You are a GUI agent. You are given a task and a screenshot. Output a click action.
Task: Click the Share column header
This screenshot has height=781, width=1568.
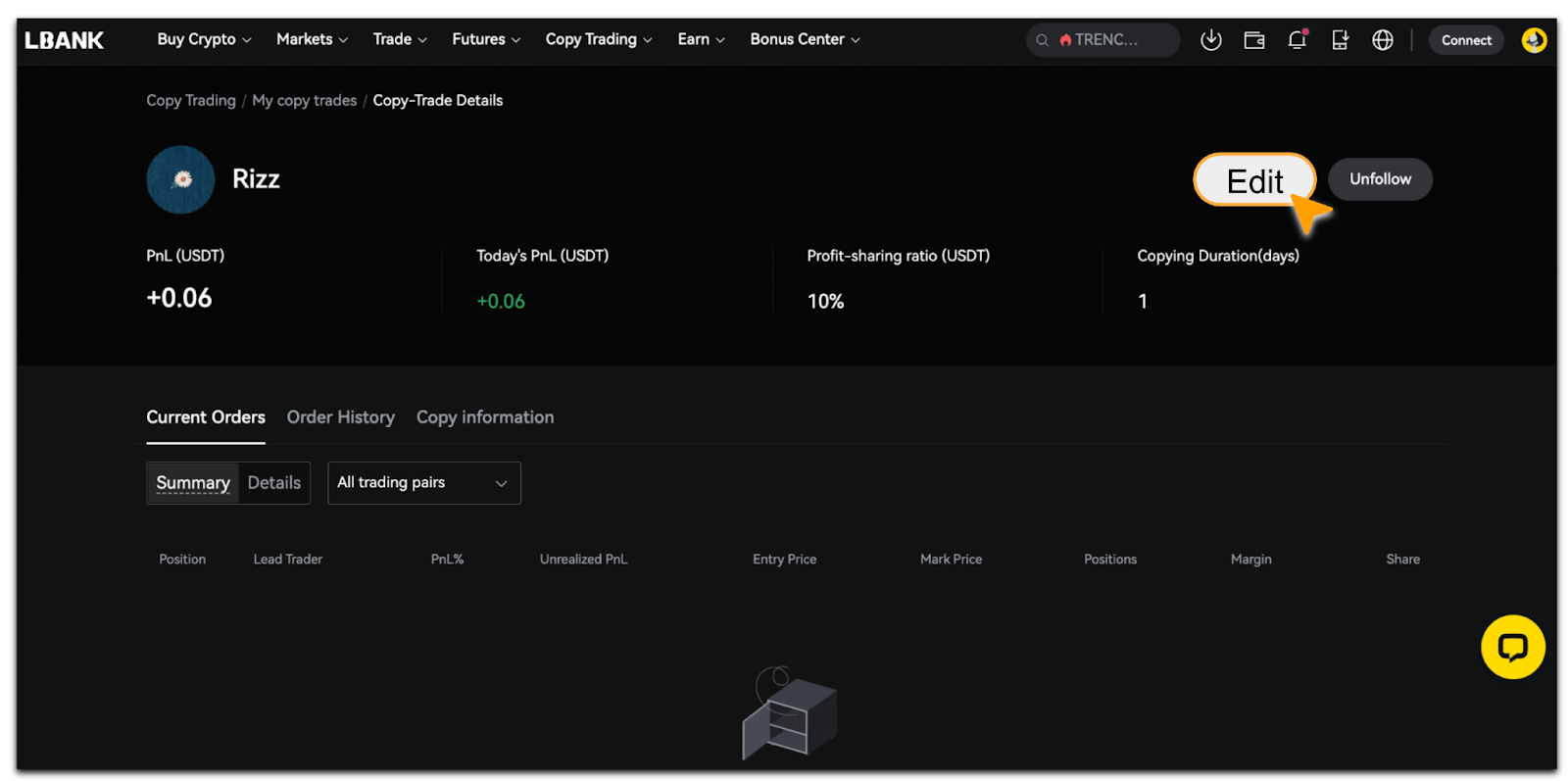(x=1402, y=560)
